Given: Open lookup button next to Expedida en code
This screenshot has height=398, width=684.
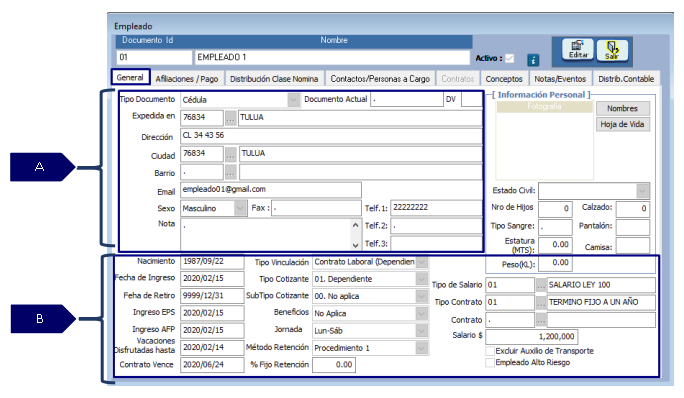Looking at the screenshot, I should tap(230, 118).
